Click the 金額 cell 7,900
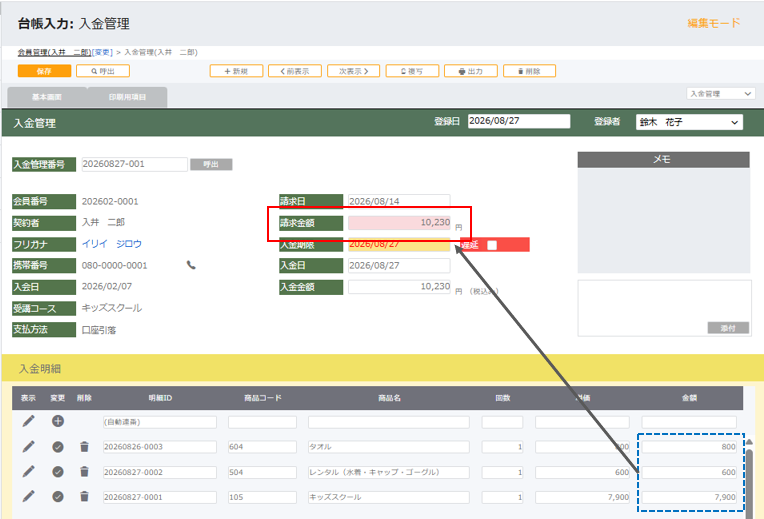 [x=689, y=497]
